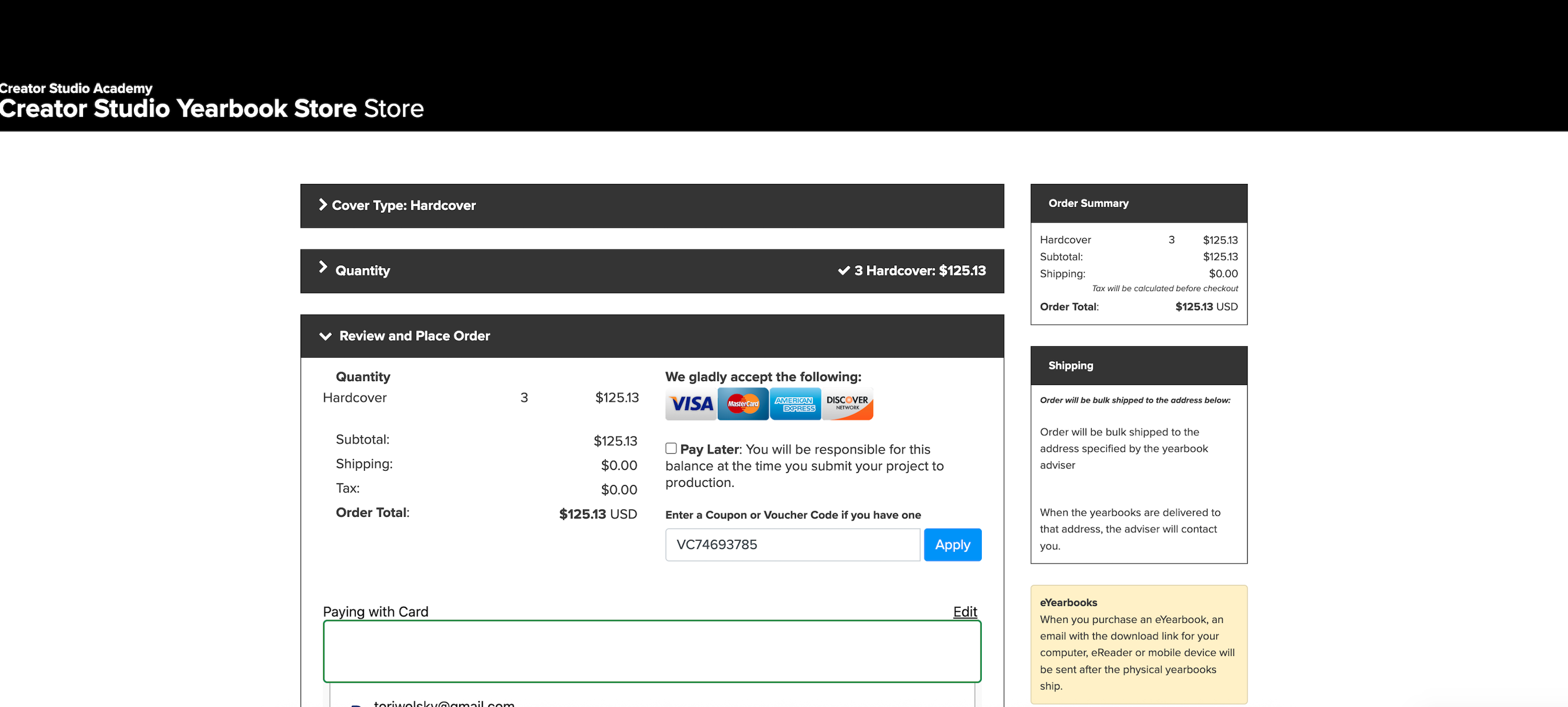1568x707 pixels.
Task: Click the Shipping $0.00 in Order Summary
Action: pyautogui.click(x=1223, y=274)
